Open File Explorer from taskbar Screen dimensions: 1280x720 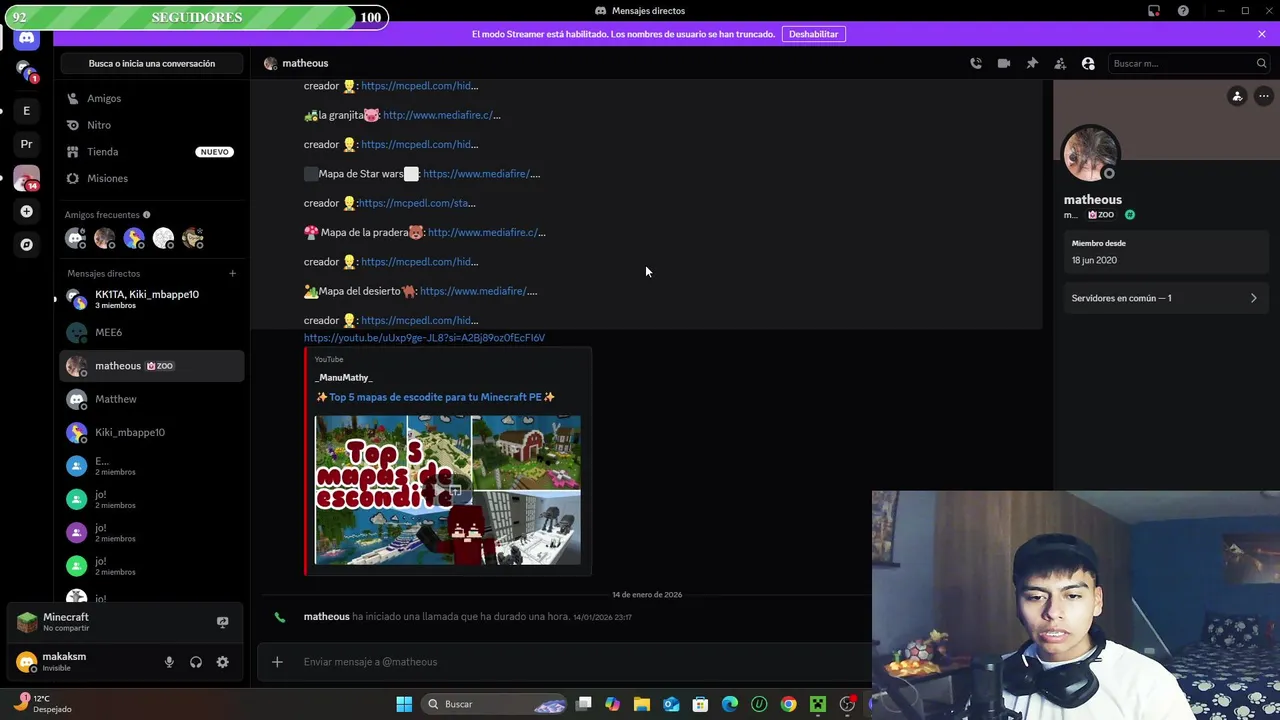click(x=642, y=704)
